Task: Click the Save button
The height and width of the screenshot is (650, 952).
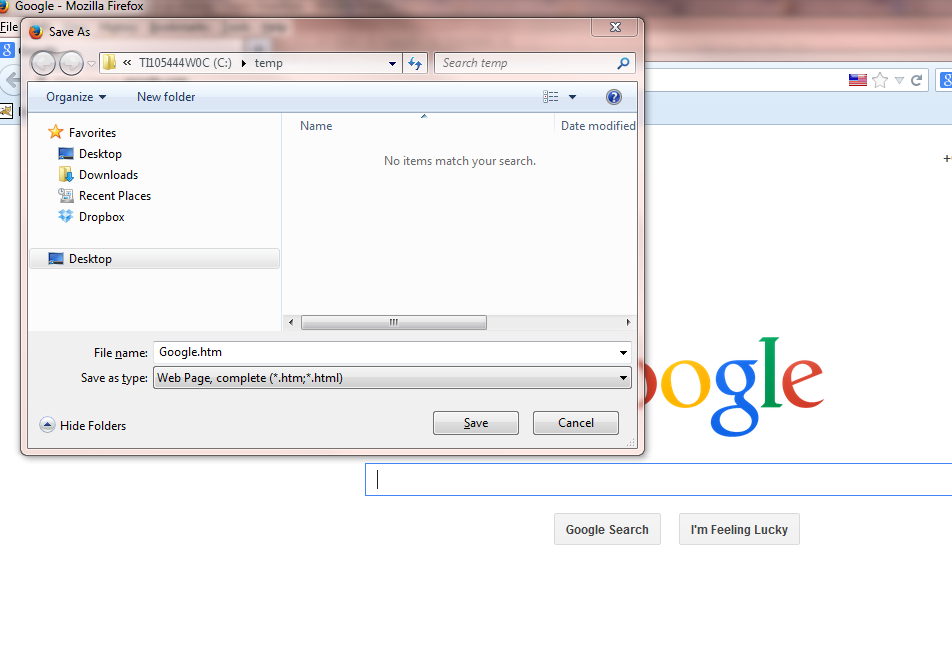Action: (x=476, y=423)
